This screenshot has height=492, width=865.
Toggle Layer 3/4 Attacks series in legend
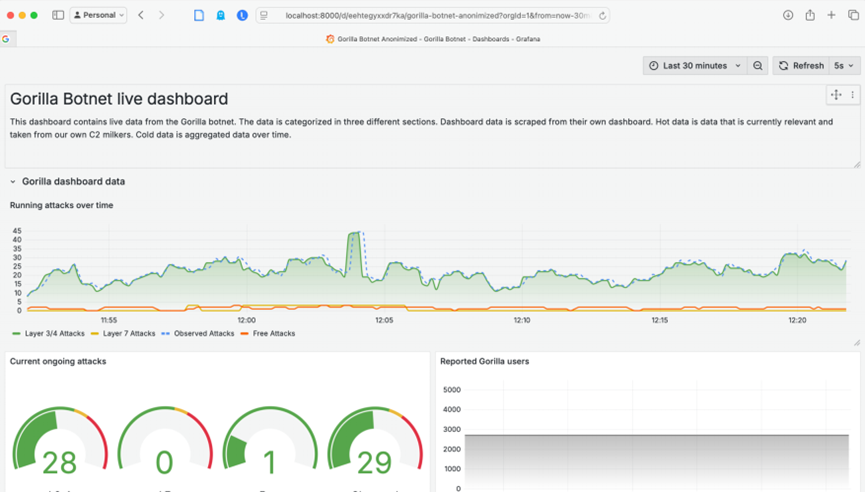coord(48,334)
